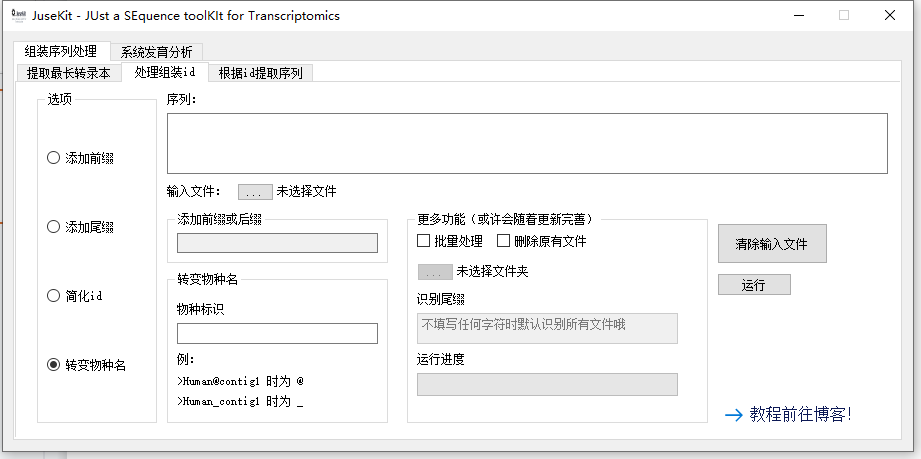Toggle the 删除原有文件 checkbox
Screen dimensions: 921x459
tap(503, 241)
